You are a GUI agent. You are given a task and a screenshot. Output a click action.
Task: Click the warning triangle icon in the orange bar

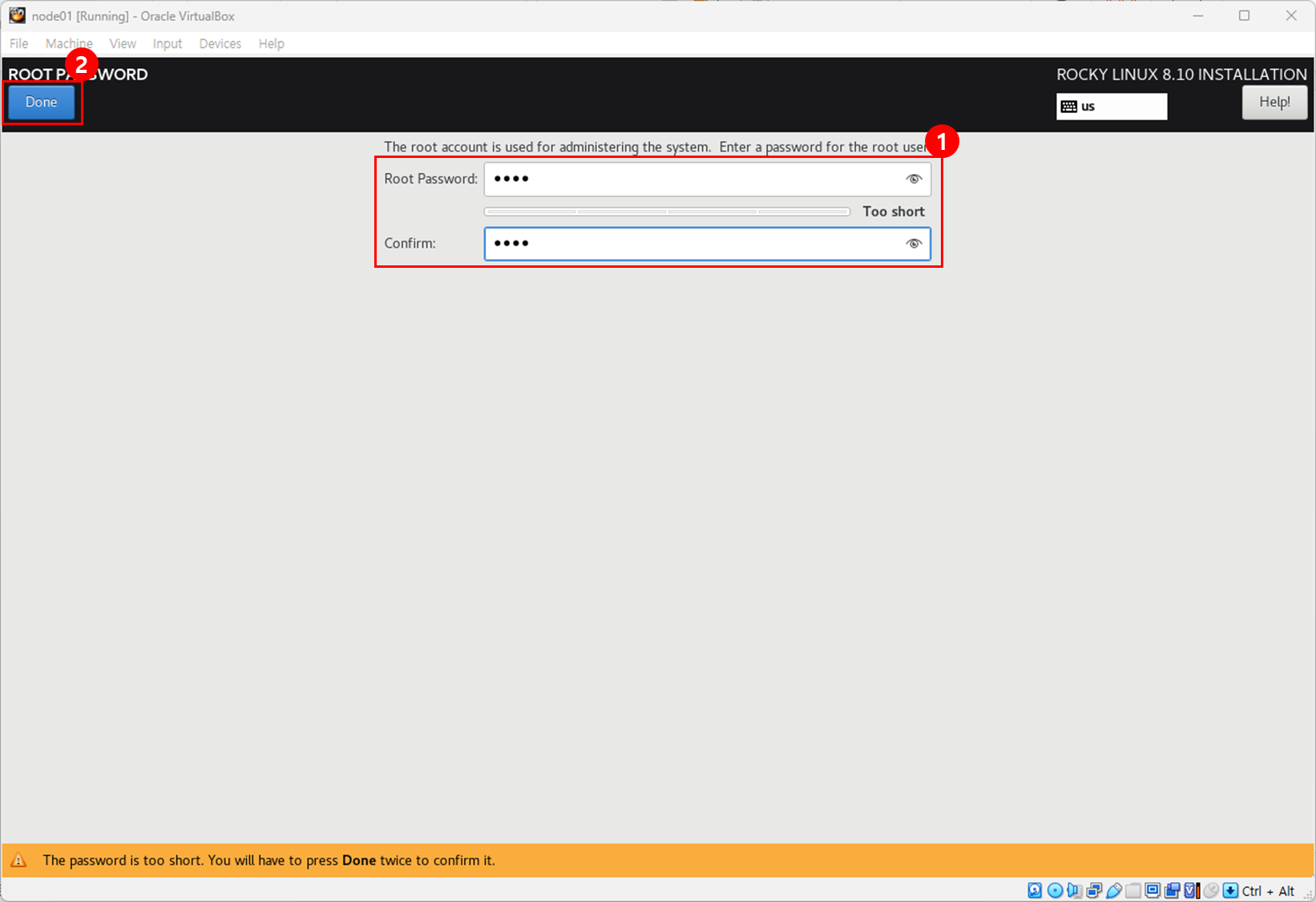[18, 860]
